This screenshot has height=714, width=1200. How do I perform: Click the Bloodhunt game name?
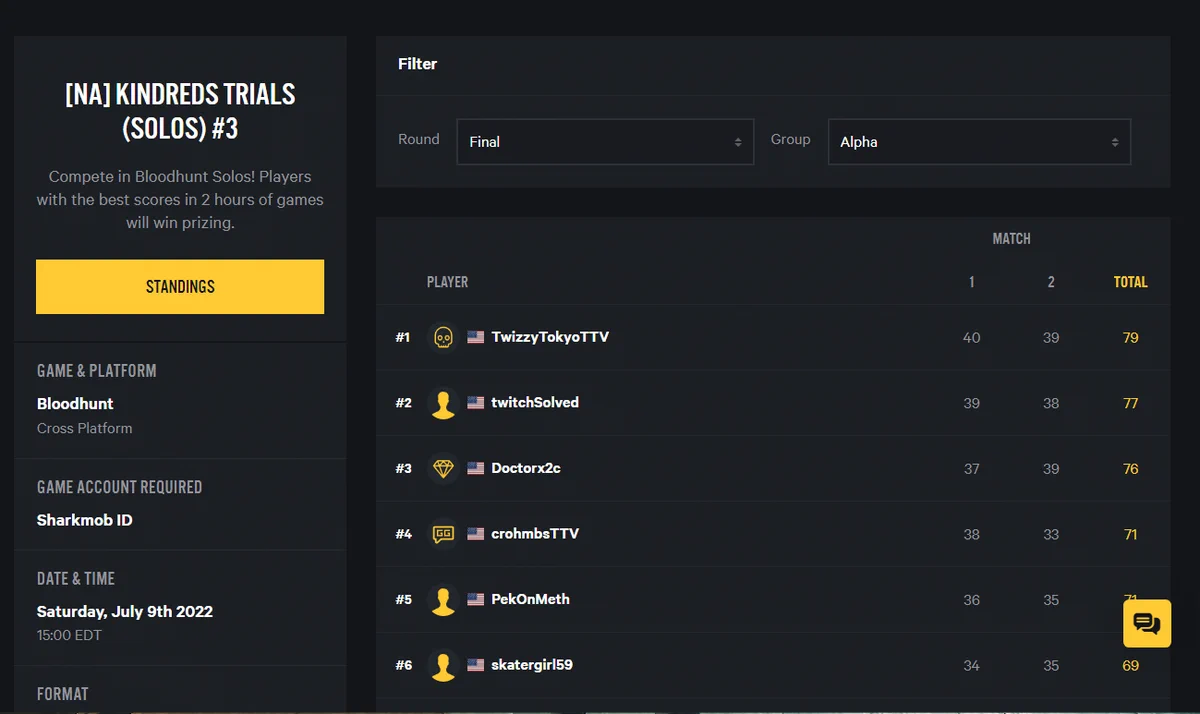(x=75, y=404)
